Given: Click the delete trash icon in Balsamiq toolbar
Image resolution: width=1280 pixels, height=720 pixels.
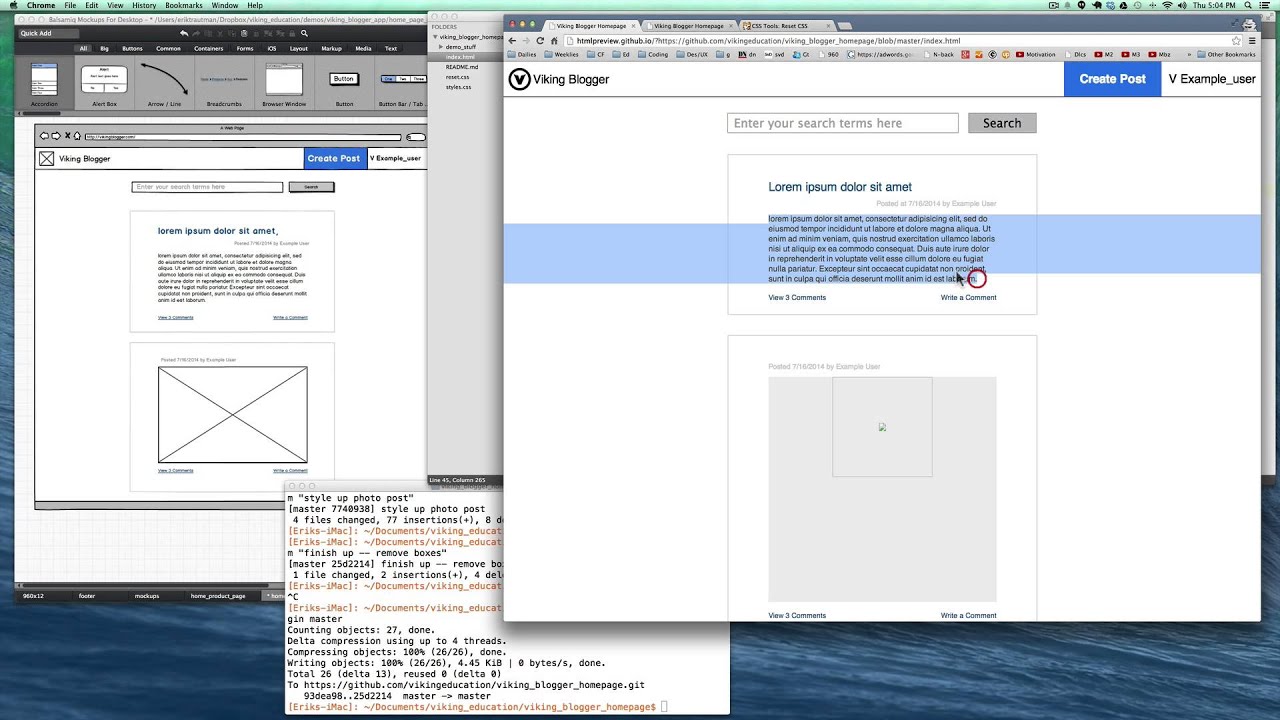Looking at the screenshot, I should pos(258,33).
